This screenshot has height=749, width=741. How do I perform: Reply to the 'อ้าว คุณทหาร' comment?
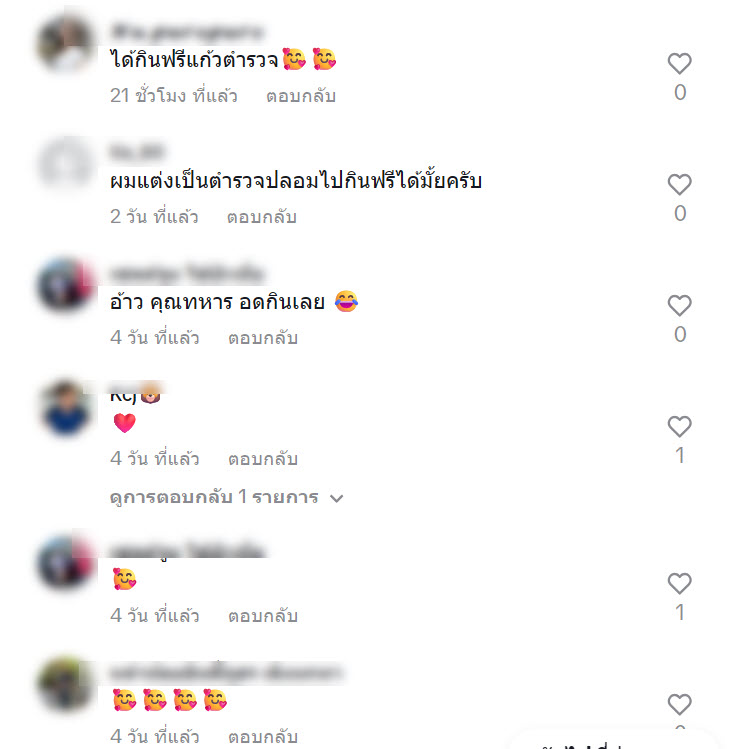[x=263, y=338]
